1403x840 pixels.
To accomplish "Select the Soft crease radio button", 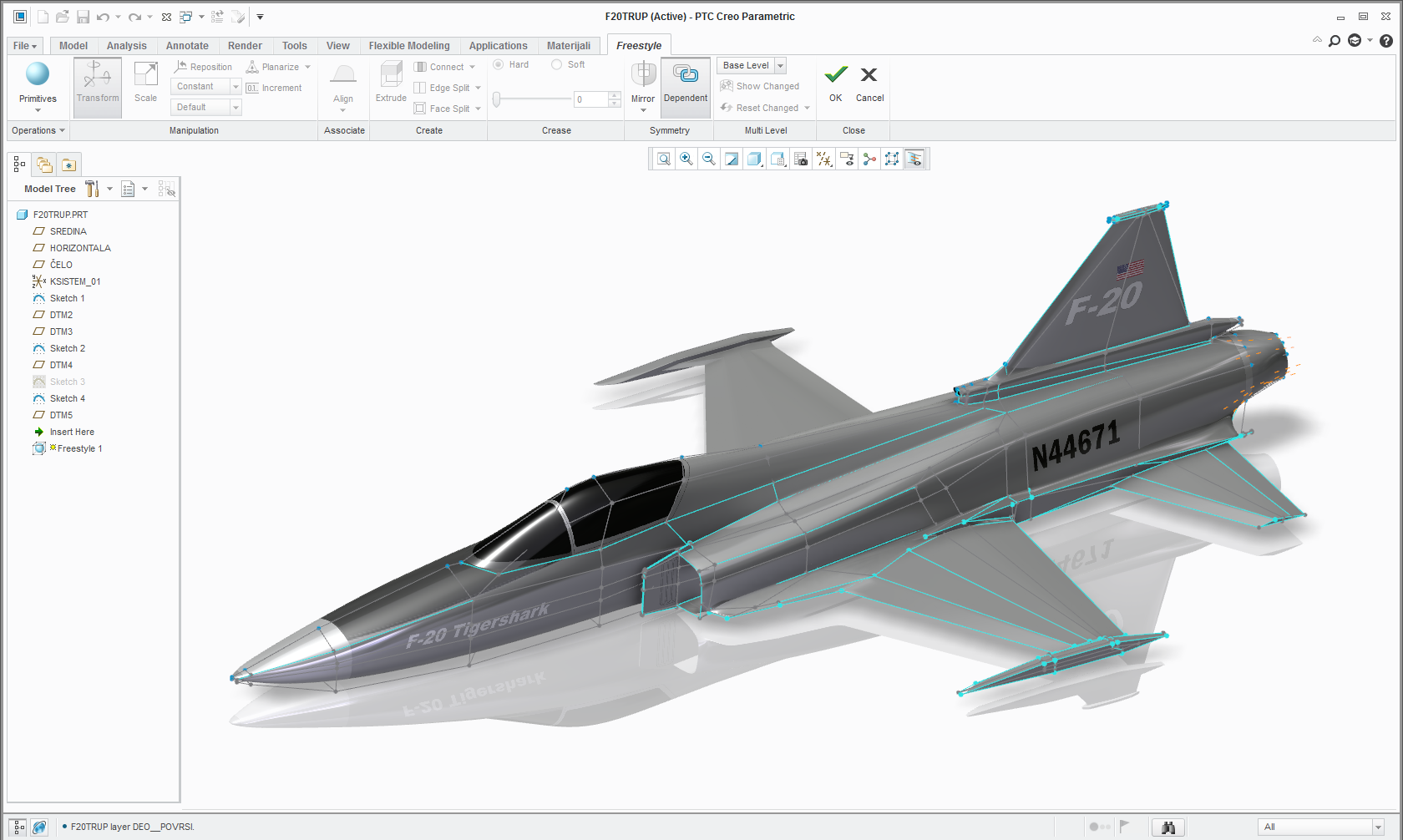I will pos(556,64).
